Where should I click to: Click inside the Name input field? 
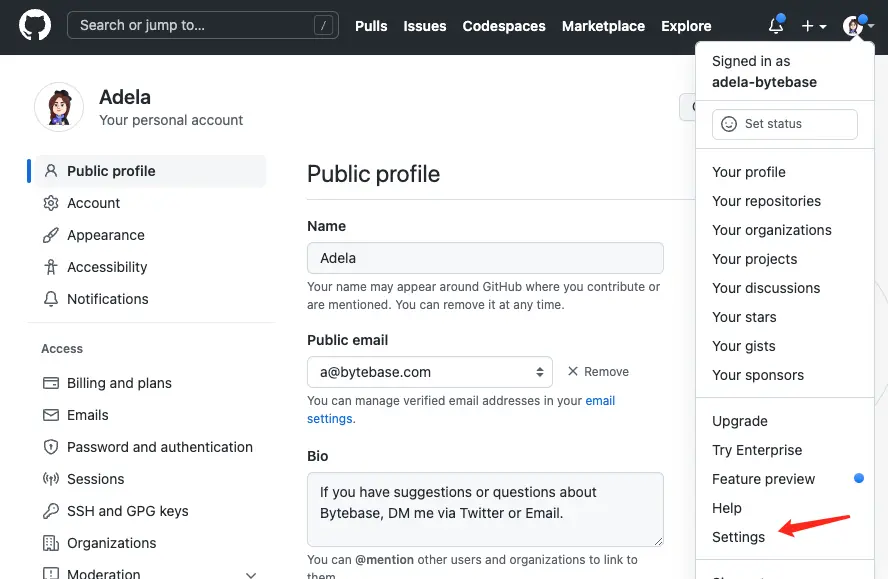click(x=485, y=257)
